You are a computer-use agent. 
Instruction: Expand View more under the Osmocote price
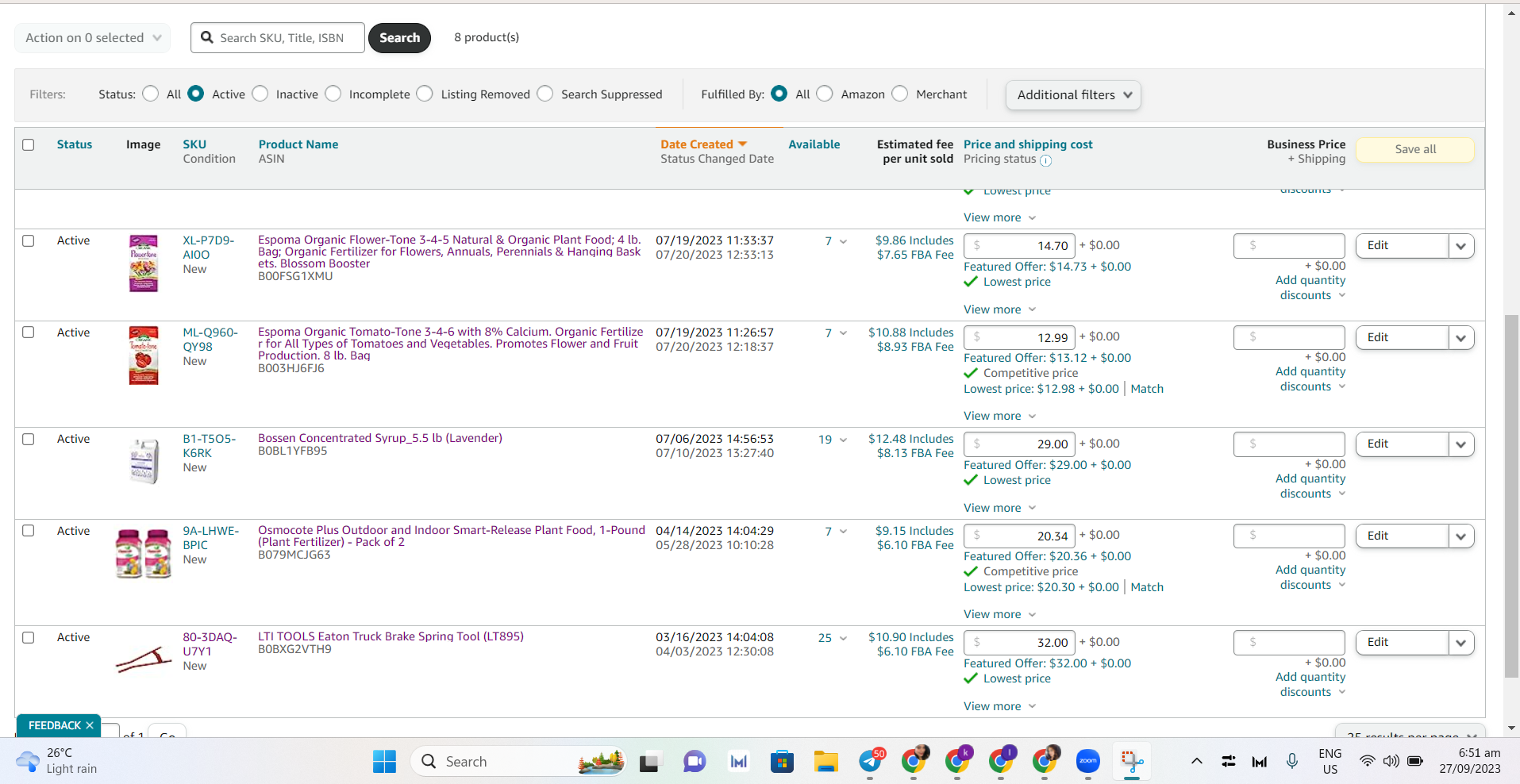999,614
